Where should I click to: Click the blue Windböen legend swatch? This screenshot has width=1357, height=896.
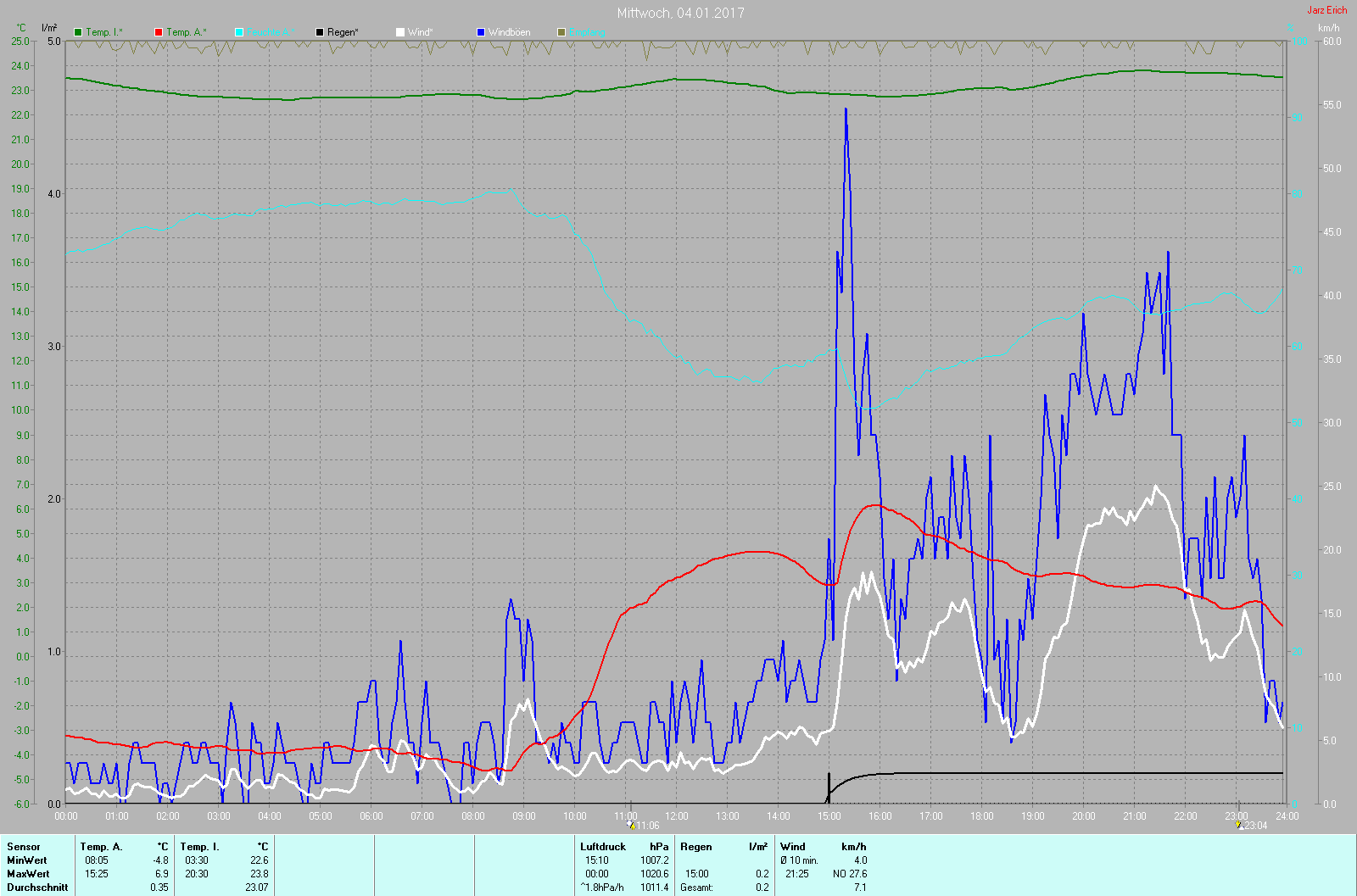coord(481,32)
